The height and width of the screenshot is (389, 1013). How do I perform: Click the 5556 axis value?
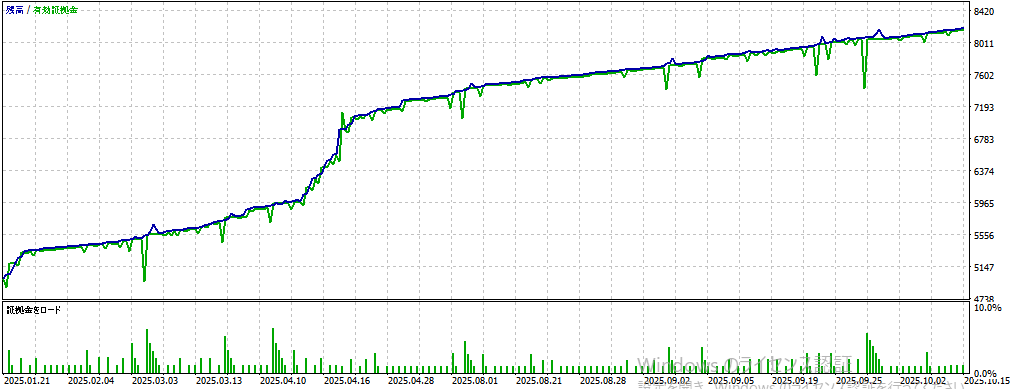(x=985, y=236)
